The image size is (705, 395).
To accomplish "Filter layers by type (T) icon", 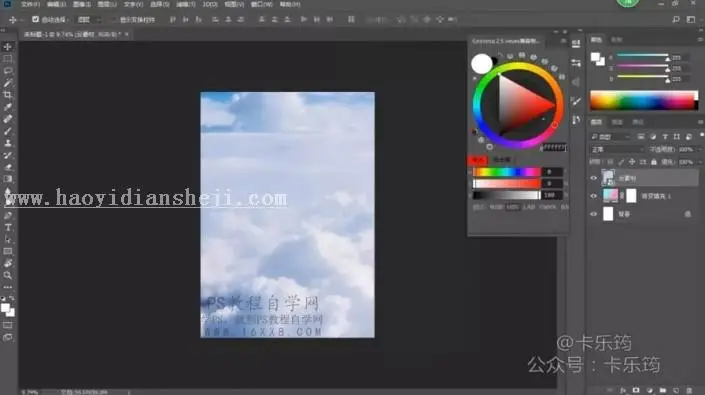I will 665,137.
